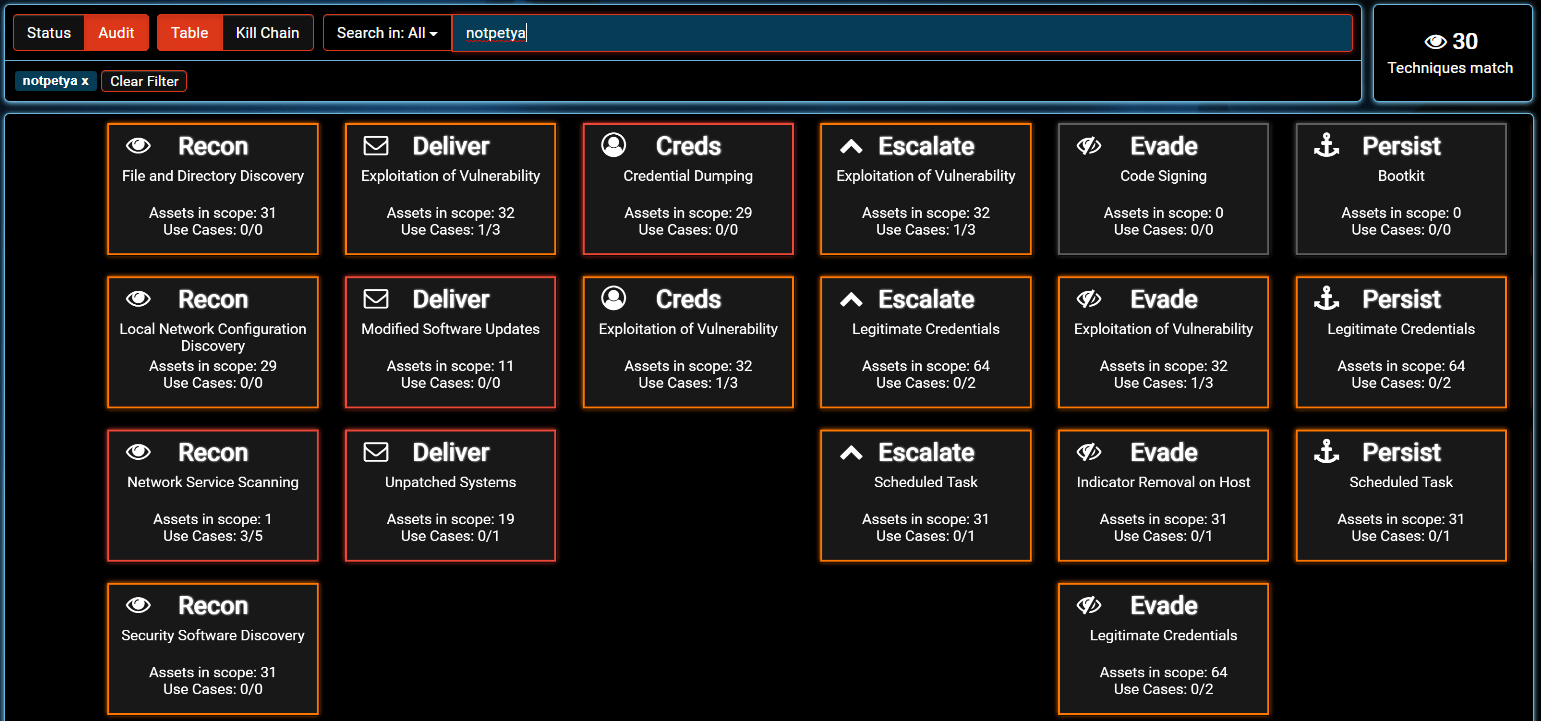Click the anchor icon on Persist Scheduled Task card
The height and width of the screenshot is (721, 1541).
[1326, 453]
